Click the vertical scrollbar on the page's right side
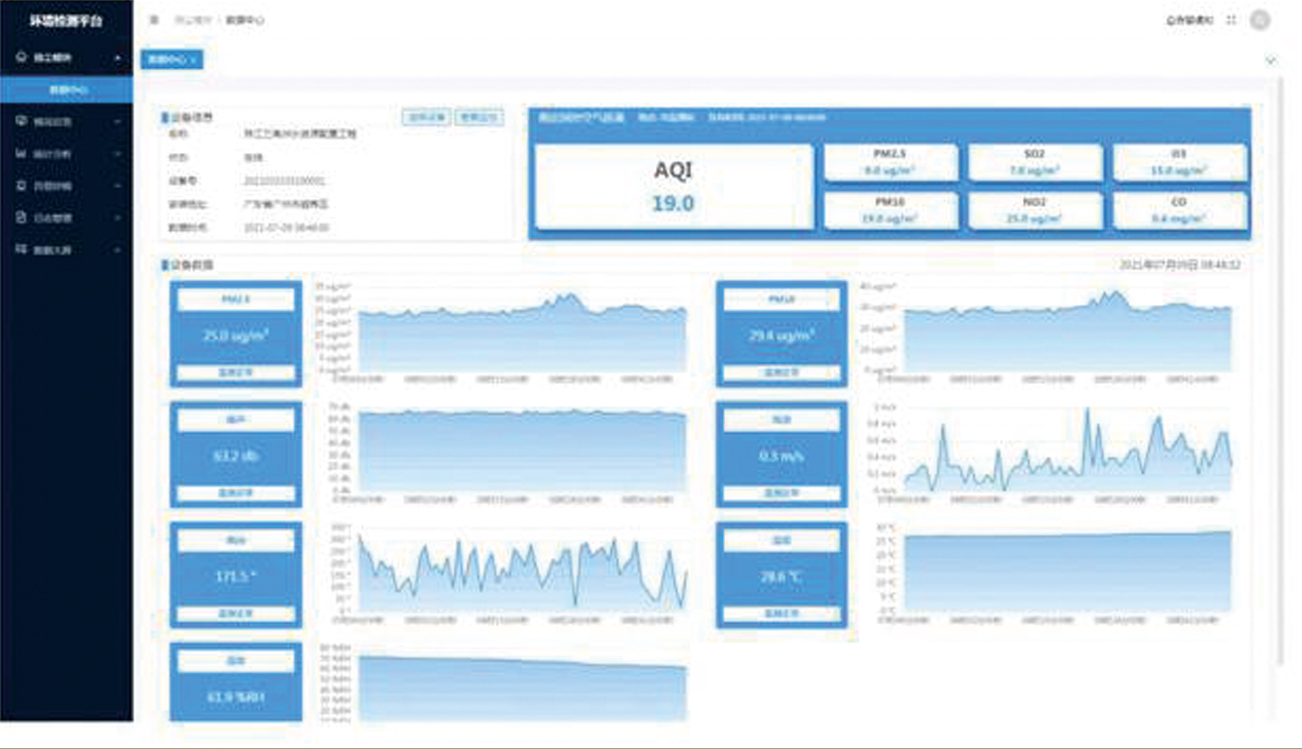This screenshot has height=749, width=1302. pos(1282,380)
